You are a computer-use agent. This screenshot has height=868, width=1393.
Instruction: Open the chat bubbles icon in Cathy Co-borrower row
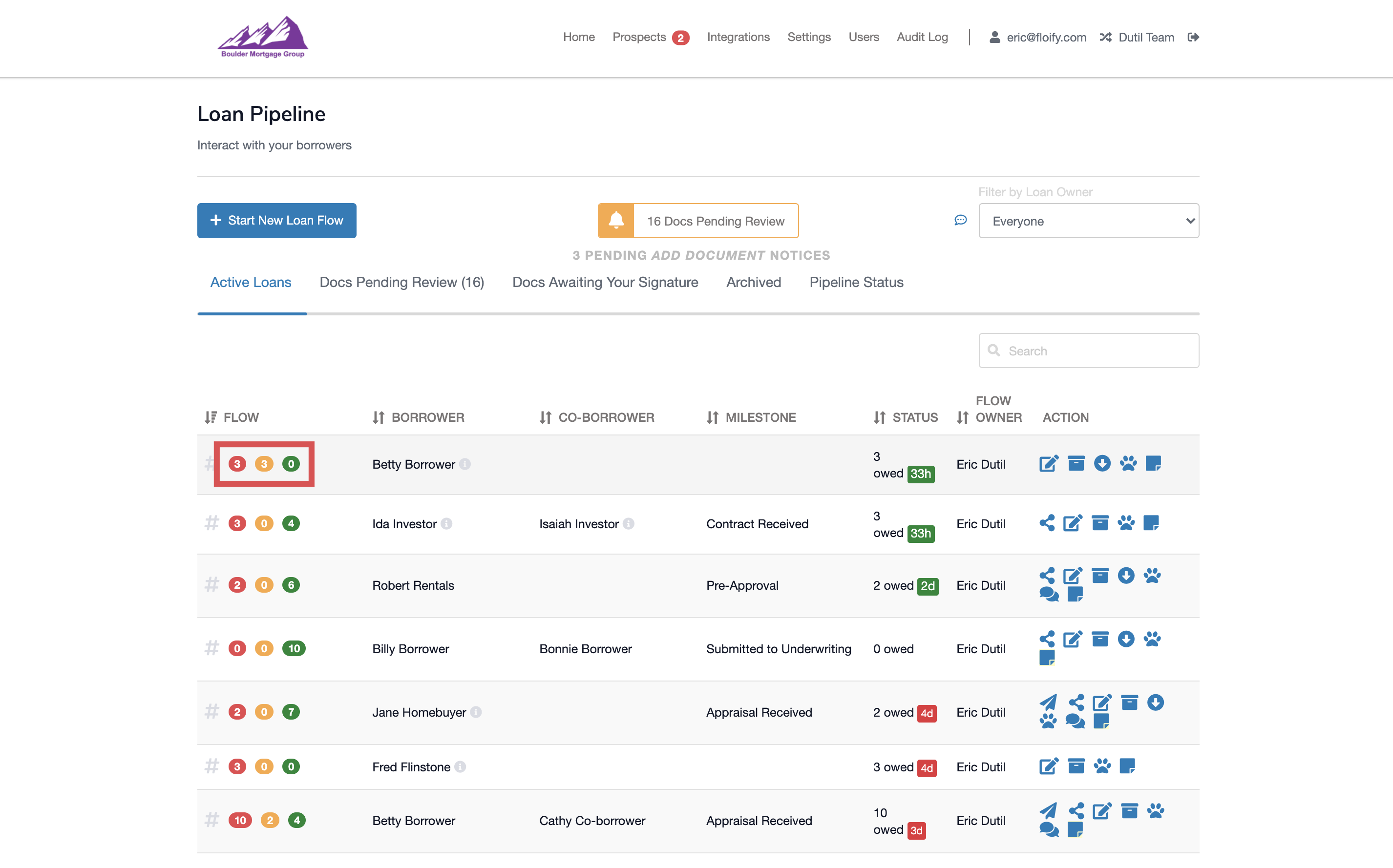tap(1049, 829)
